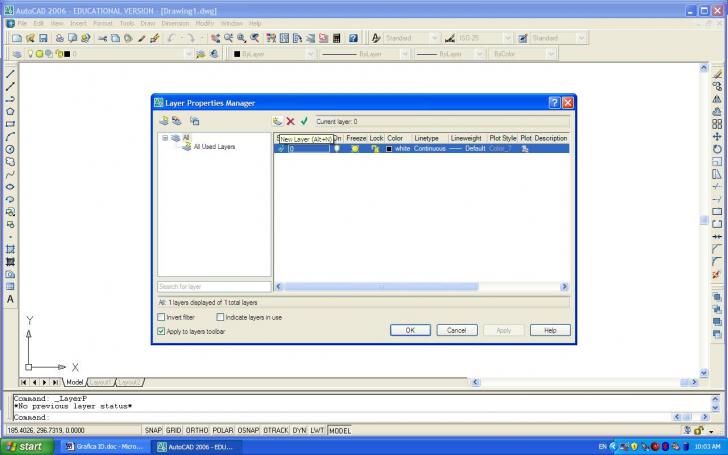This screenshot has width=728, height=455.
Task: Click the Undo arrow icon
Action: click(x=171, y=38)
